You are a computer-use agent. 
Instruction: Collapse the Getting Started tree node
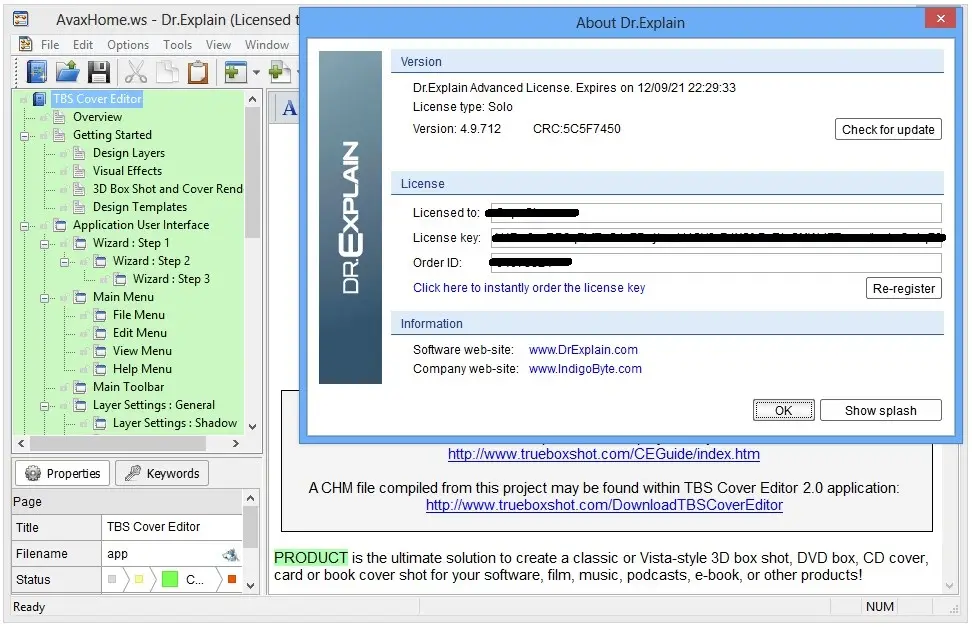point(24,136)
